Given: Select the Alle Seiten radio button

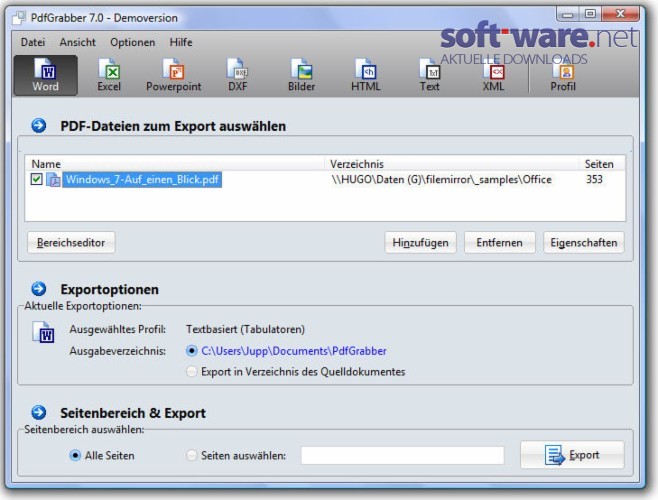Looking at the screenshot, I should click(x=75, y=455).
